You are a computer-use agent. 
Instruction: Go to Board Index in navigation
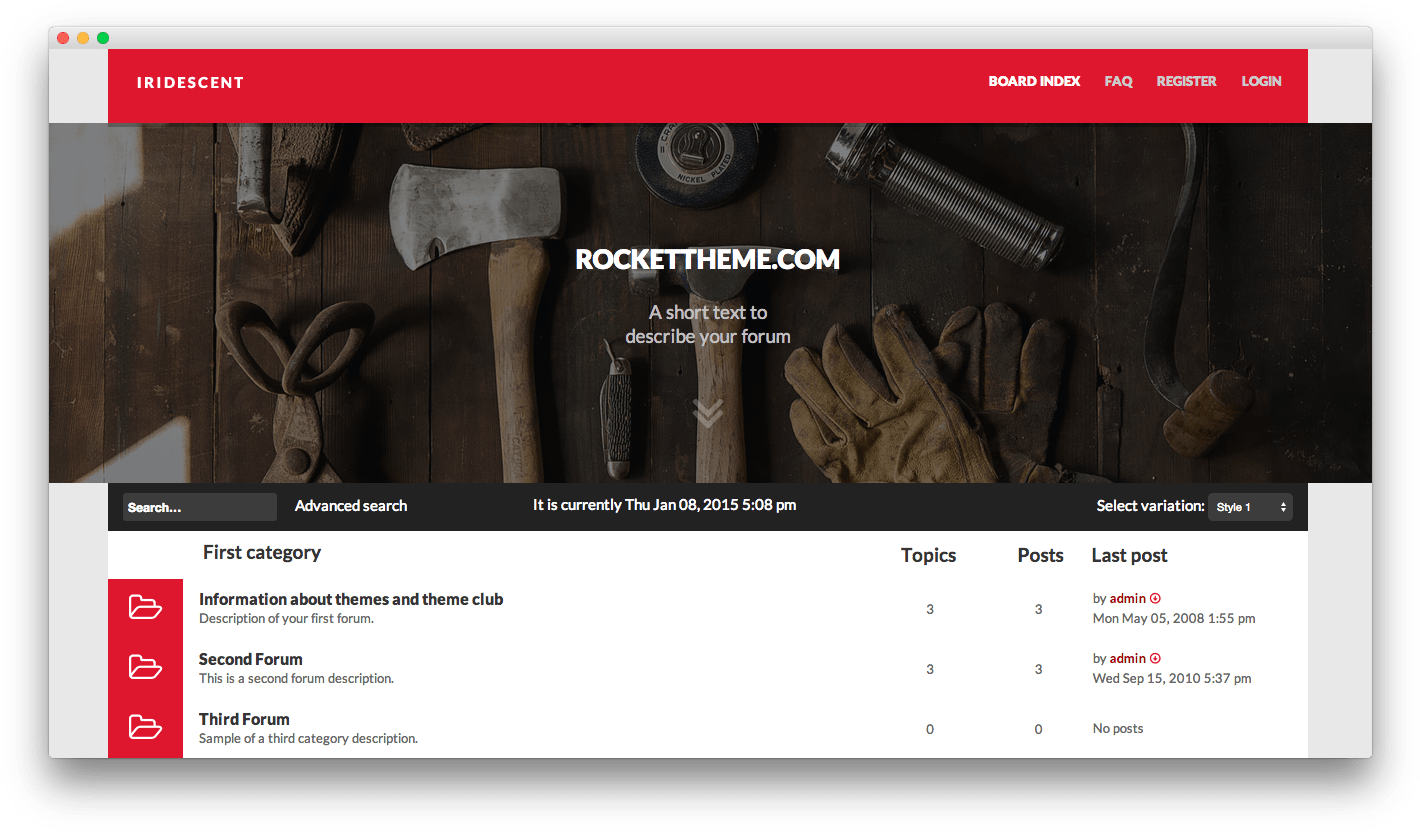[x=1034, y=82]
